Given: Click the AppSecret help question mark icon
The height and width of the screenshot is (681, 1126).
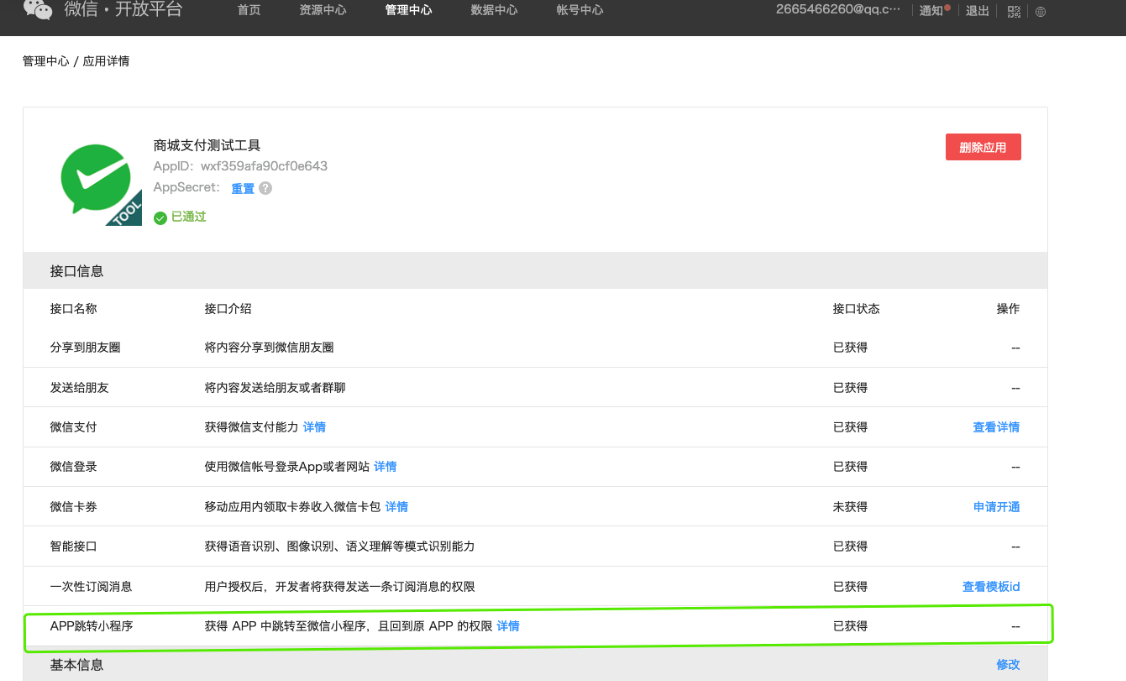Looking at the screenshot, I should coord(266,188).
